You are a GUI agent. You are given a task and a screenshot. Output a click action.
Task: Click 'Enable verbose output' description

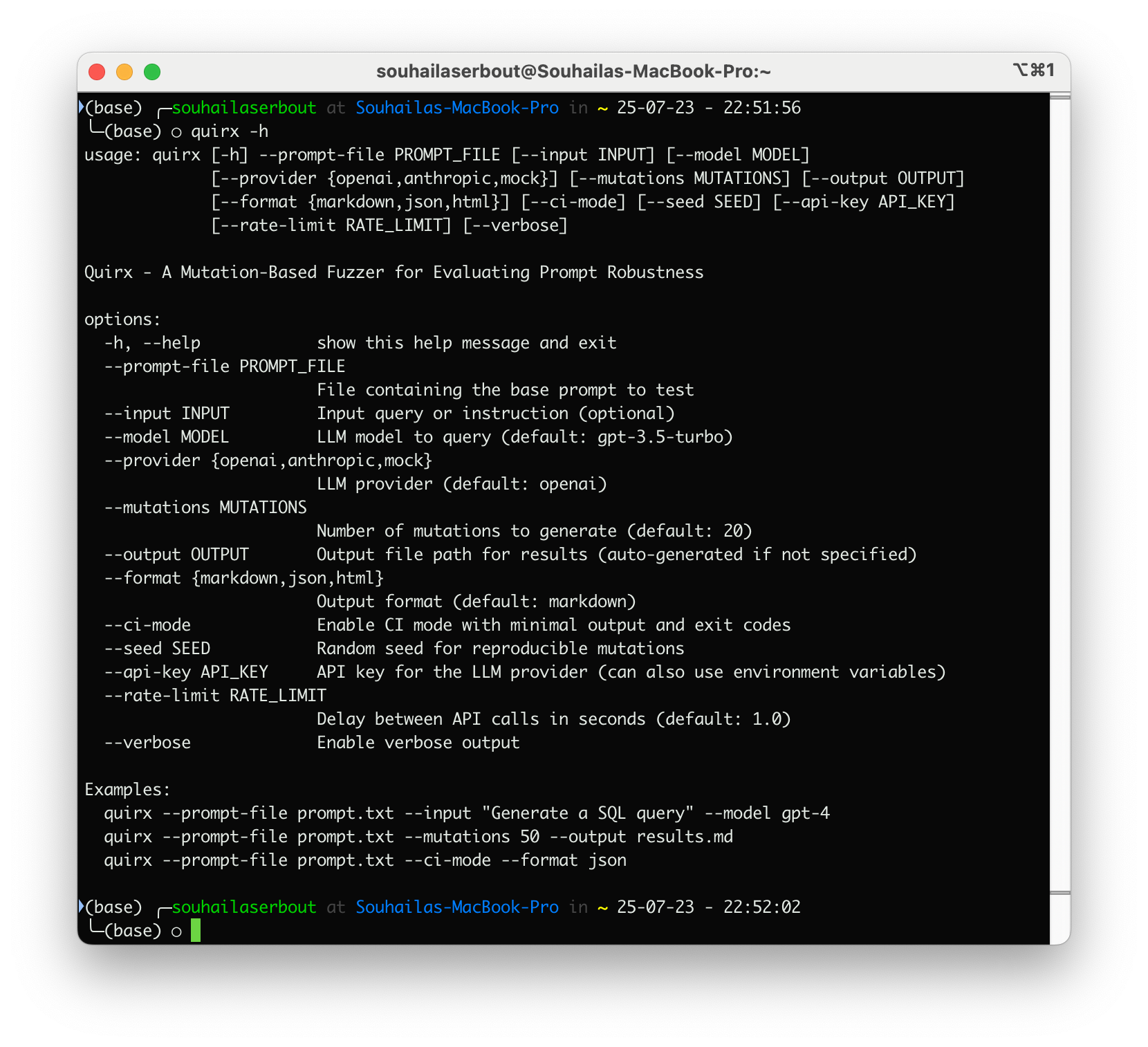[x=418, y=743]
